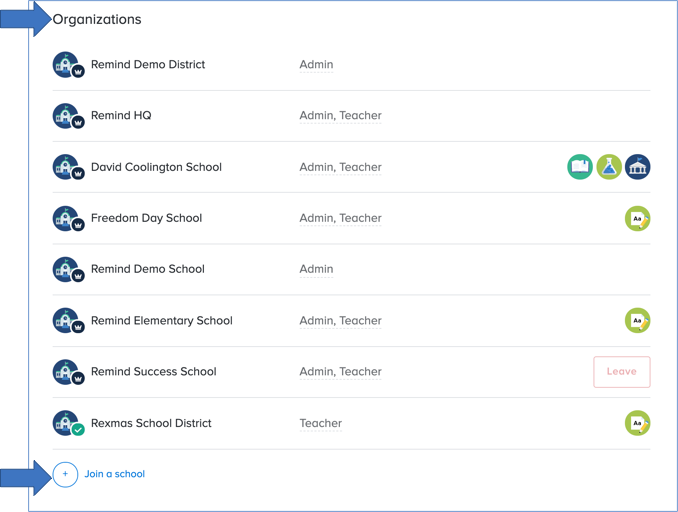Select the Remind Success School name
This screenshot has width=678, height=512.
pyautogui.click(x=154, y=371)
